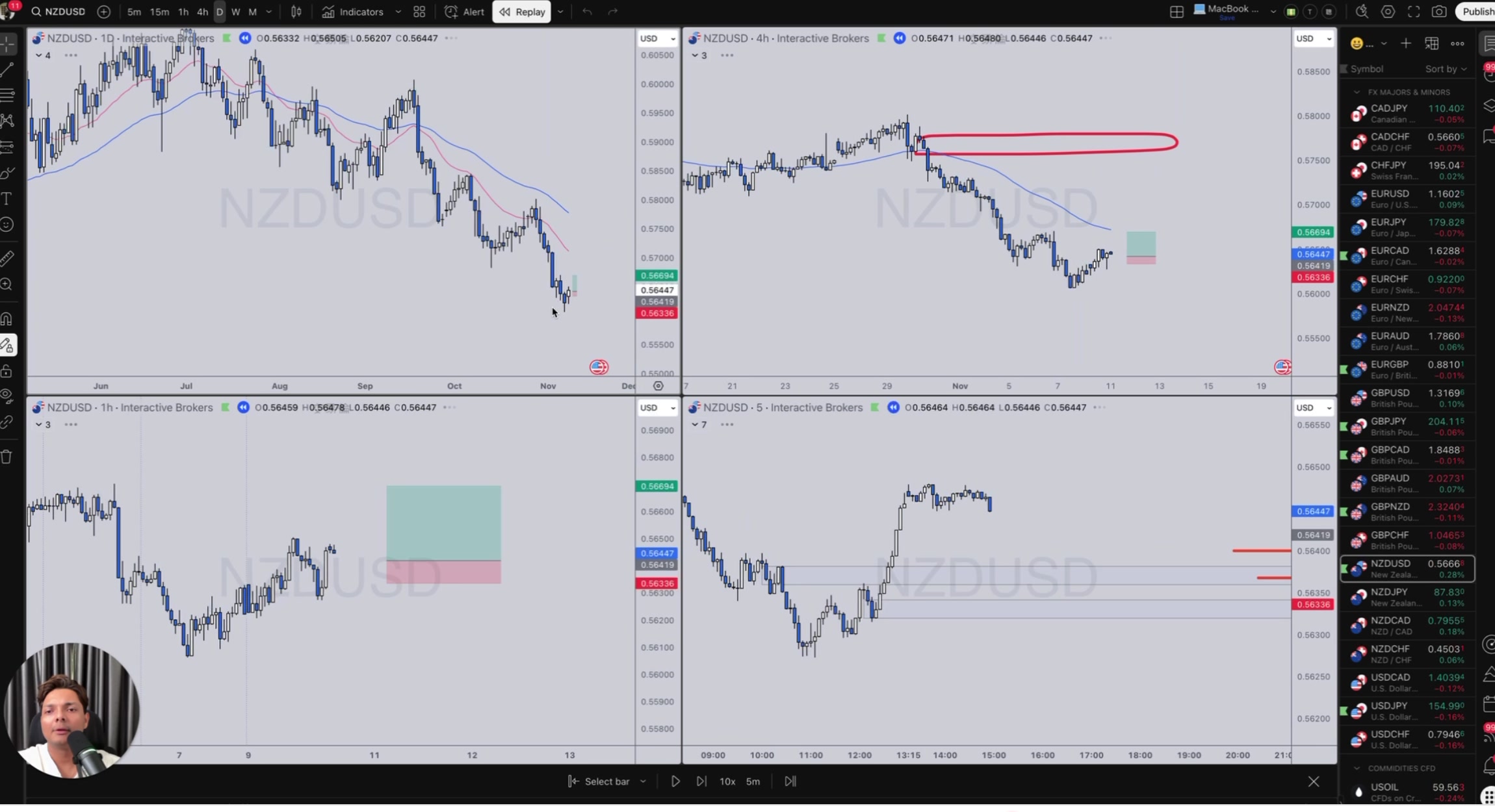Select the text annotation tool

[7, 199]
